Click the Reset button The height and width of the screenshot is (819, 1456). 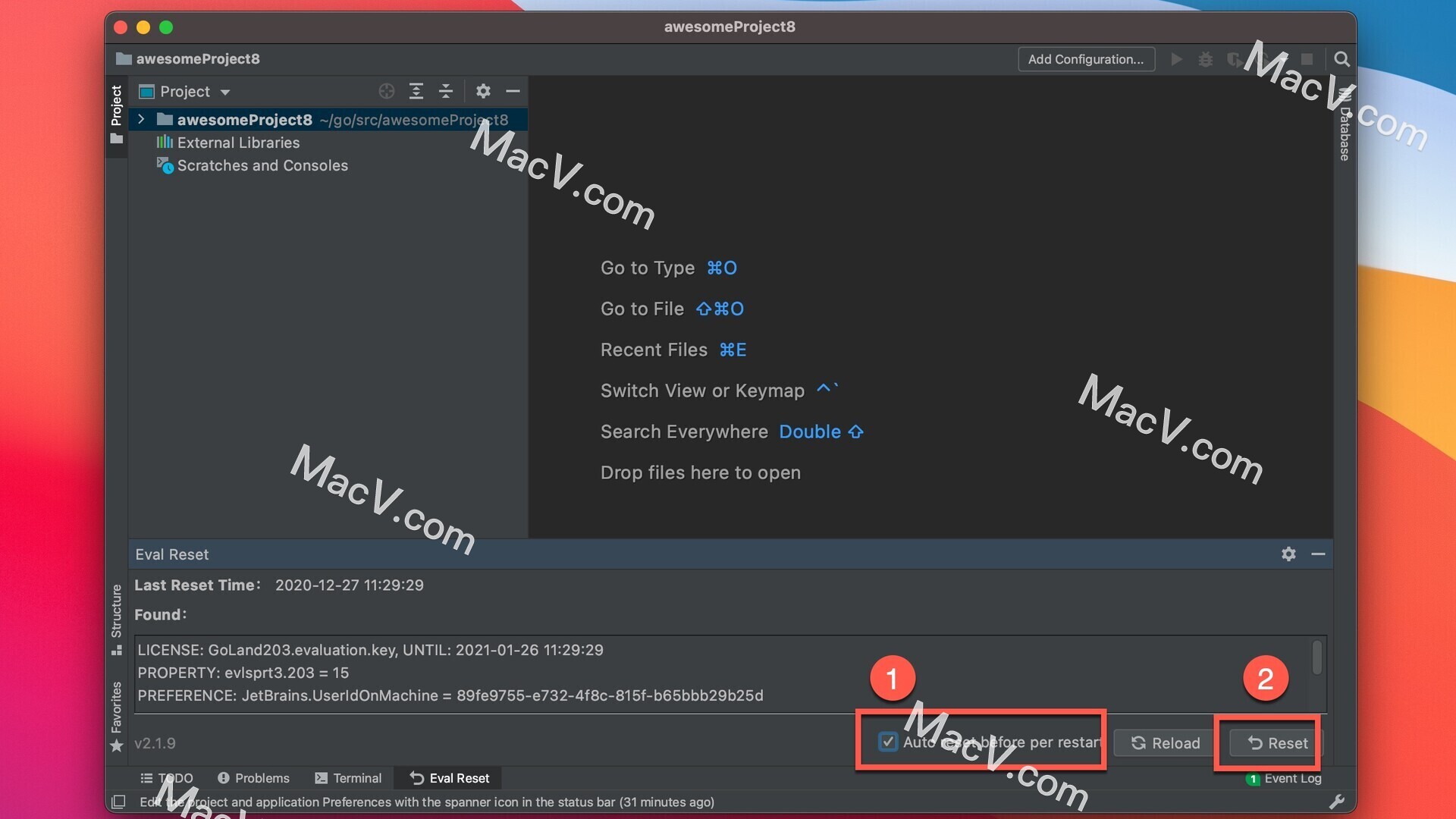tap(1277, 743)
